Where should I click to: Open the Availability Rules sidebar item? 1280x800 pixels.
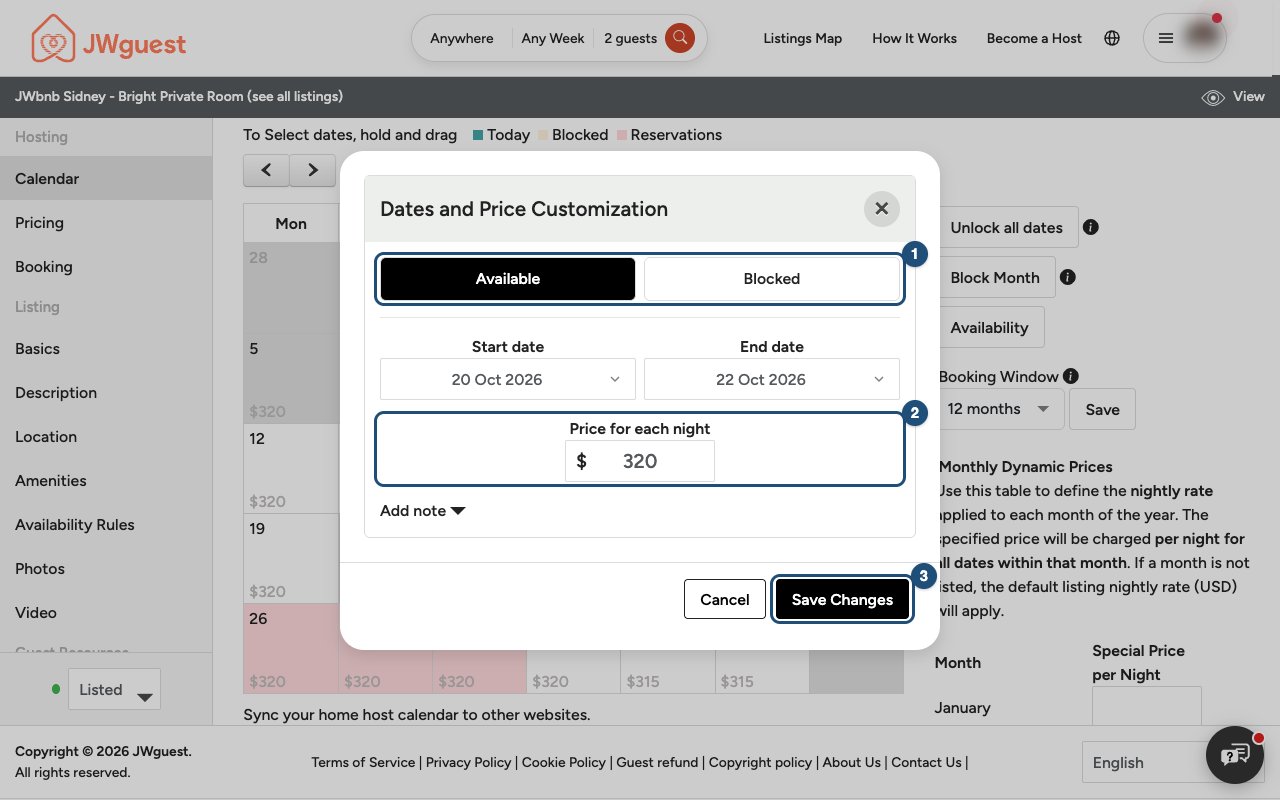[x=106, y=524]
